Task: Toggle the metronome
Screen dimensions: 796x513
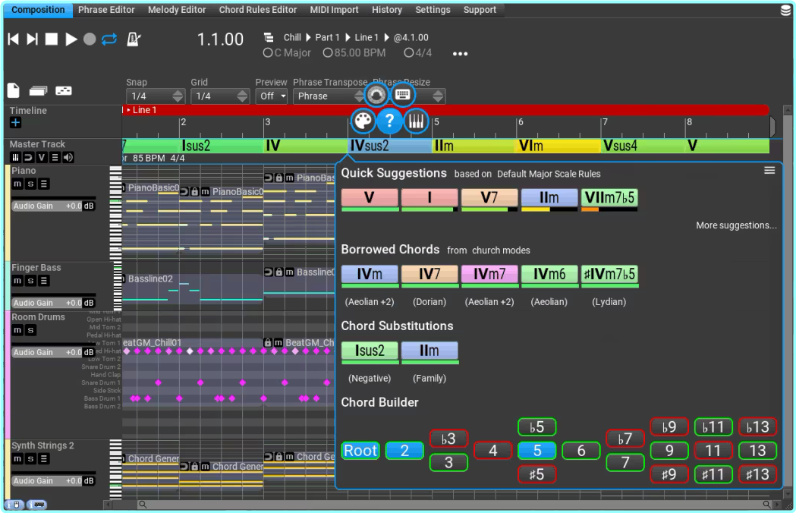Action: pyautogui.click(x=133, y=39)
